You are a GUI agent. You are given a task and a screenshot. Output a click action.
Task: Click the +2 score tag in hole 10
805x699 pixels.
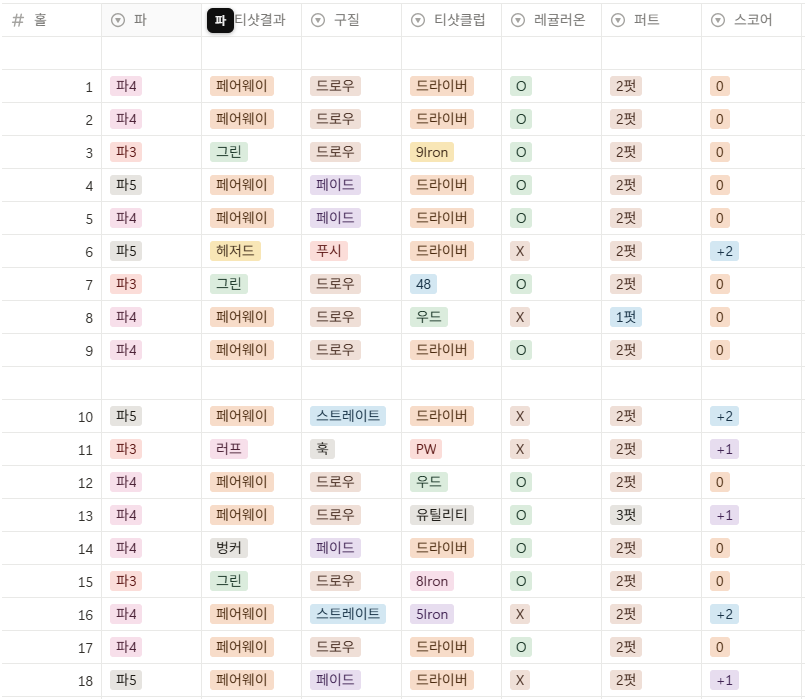[724, 416]
